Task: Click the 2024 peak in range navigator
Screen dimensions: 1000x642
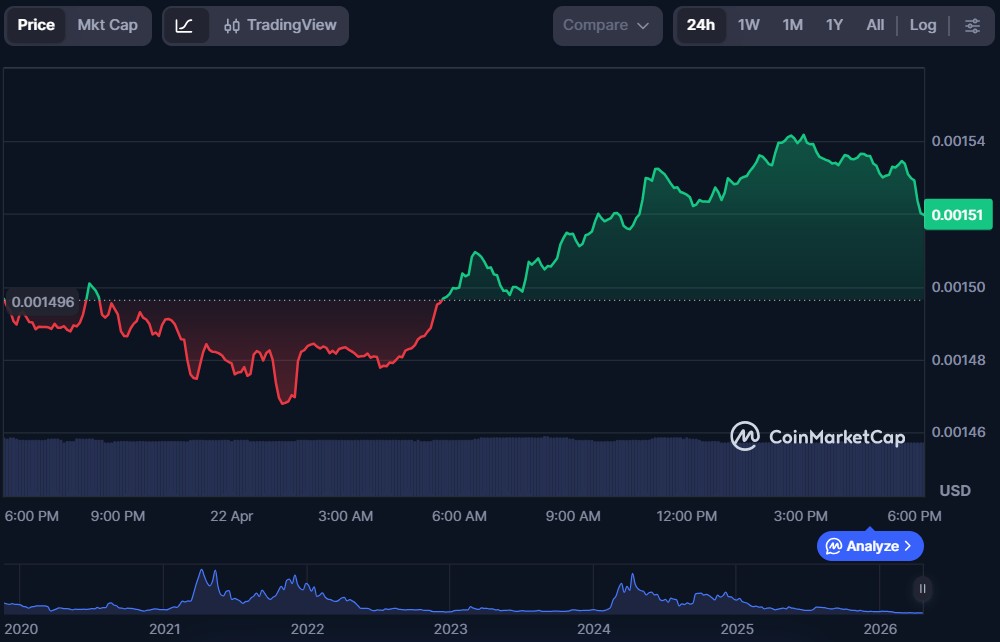Action: pos(631,579)
